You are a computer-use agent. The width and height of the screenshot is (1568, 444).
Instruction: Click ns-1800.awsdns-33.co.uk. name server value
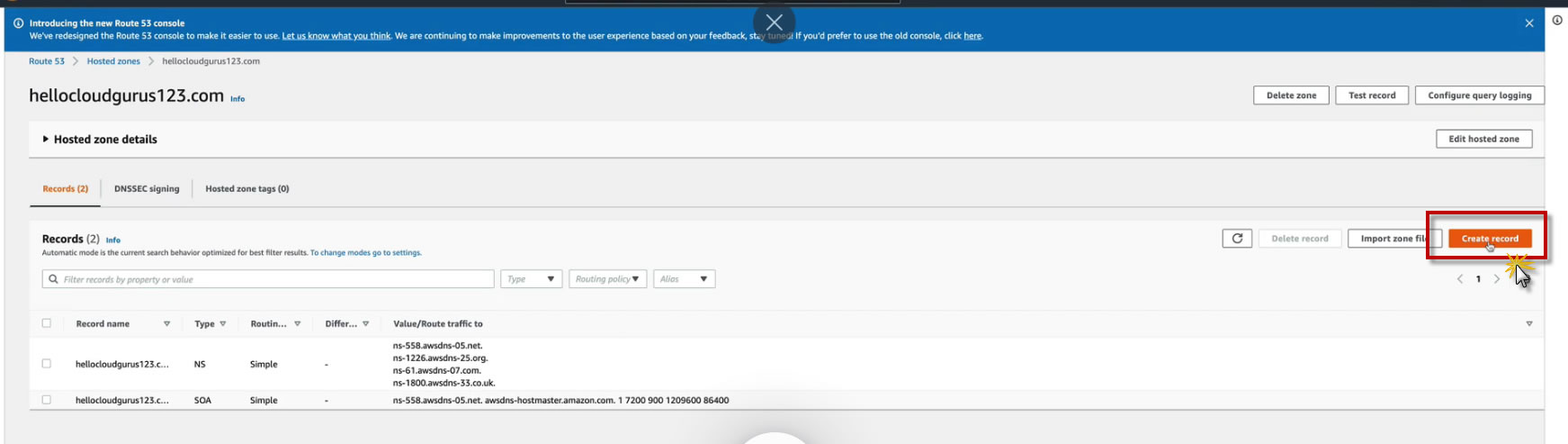(x=444, y=383)
